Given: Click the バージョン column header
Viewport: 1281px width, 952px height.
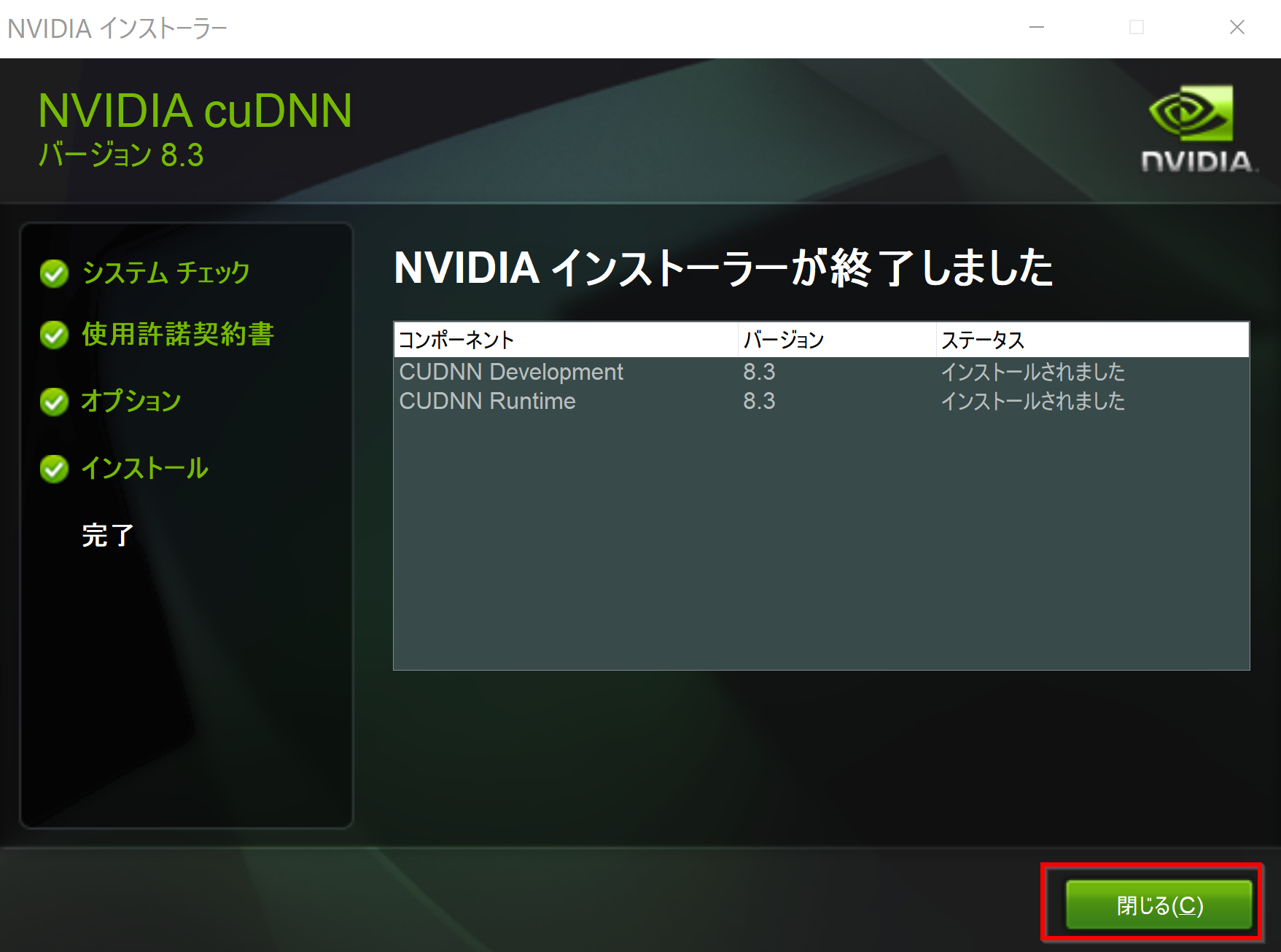Looking at the screenshot, I should click(x=837, y=340).
